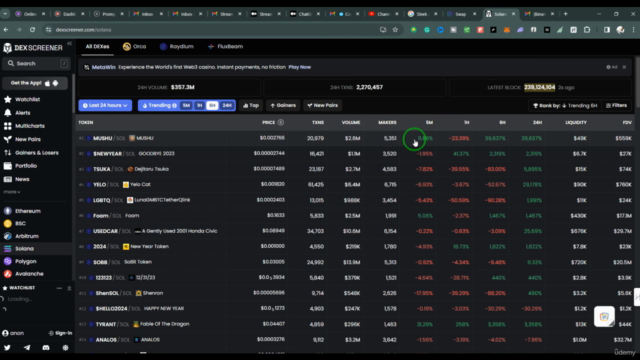Sort by VOLUME column header
The image size is (640, 360).
coord(351,122)
